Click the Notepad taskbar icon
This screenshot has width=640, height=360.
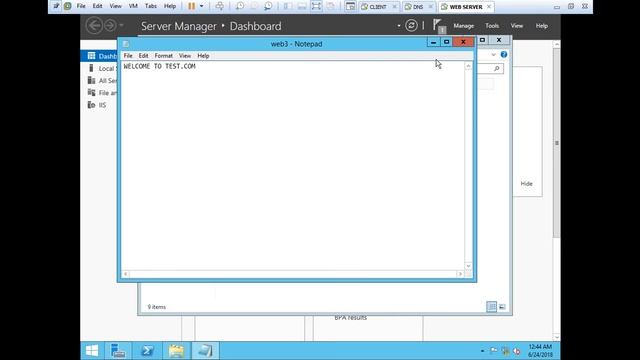click(205, 351)
